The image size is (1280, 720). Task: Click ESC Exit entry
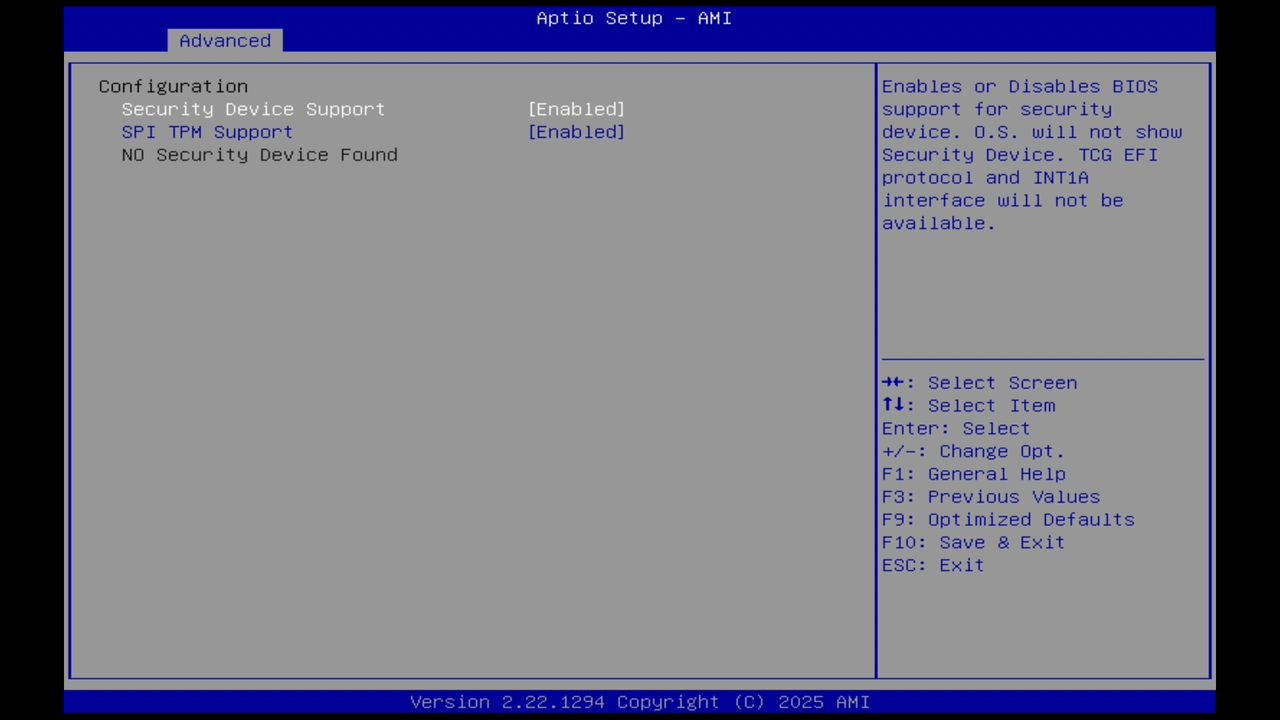pyautogui.click(x=932, y=565)
